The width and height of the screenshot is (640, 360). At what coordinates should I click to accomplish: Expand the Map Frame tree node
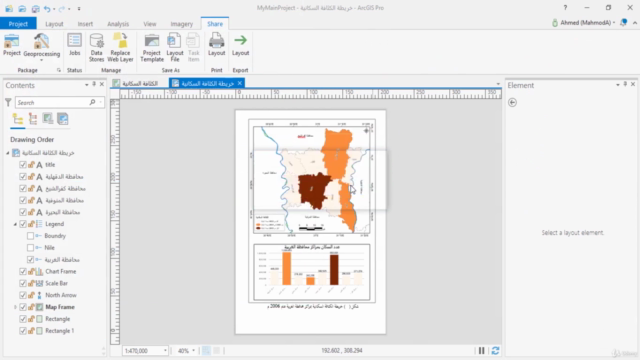15,307
